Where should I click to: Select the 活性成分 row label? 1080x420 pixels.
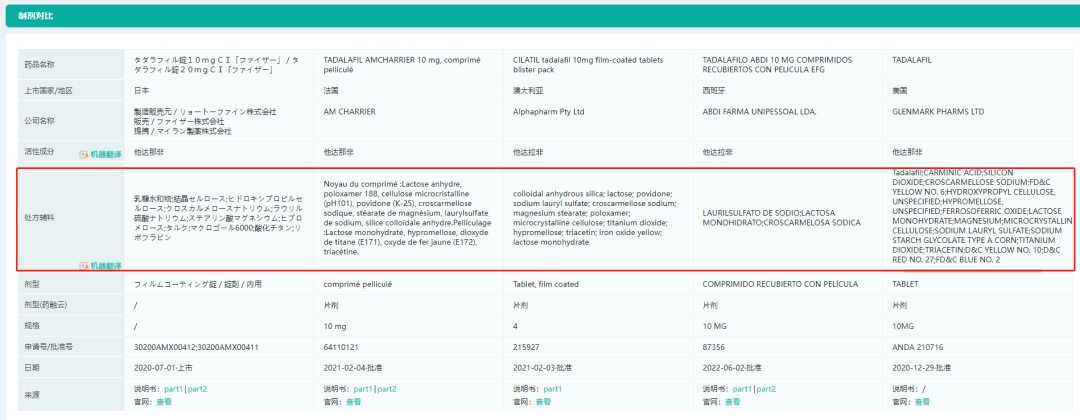[39, 151]
